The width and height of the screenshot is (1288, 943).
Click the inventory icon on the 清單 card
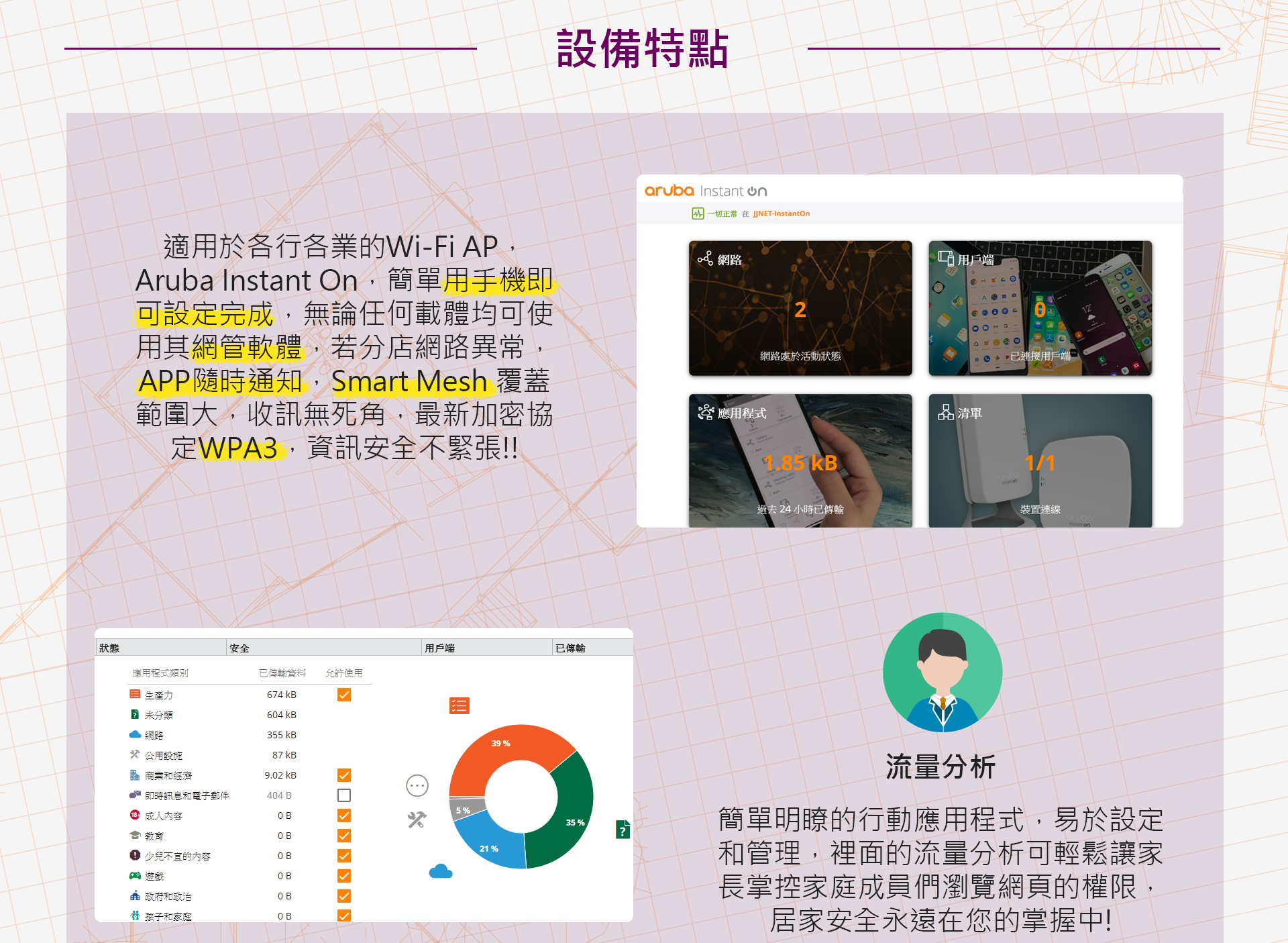pyautogui.click(x=946, y=412)
